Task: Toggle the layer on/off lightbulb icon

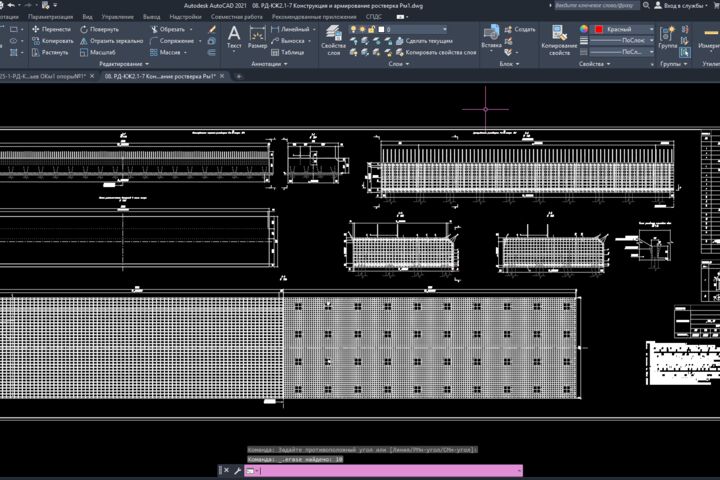Action: tap(353, 29)
